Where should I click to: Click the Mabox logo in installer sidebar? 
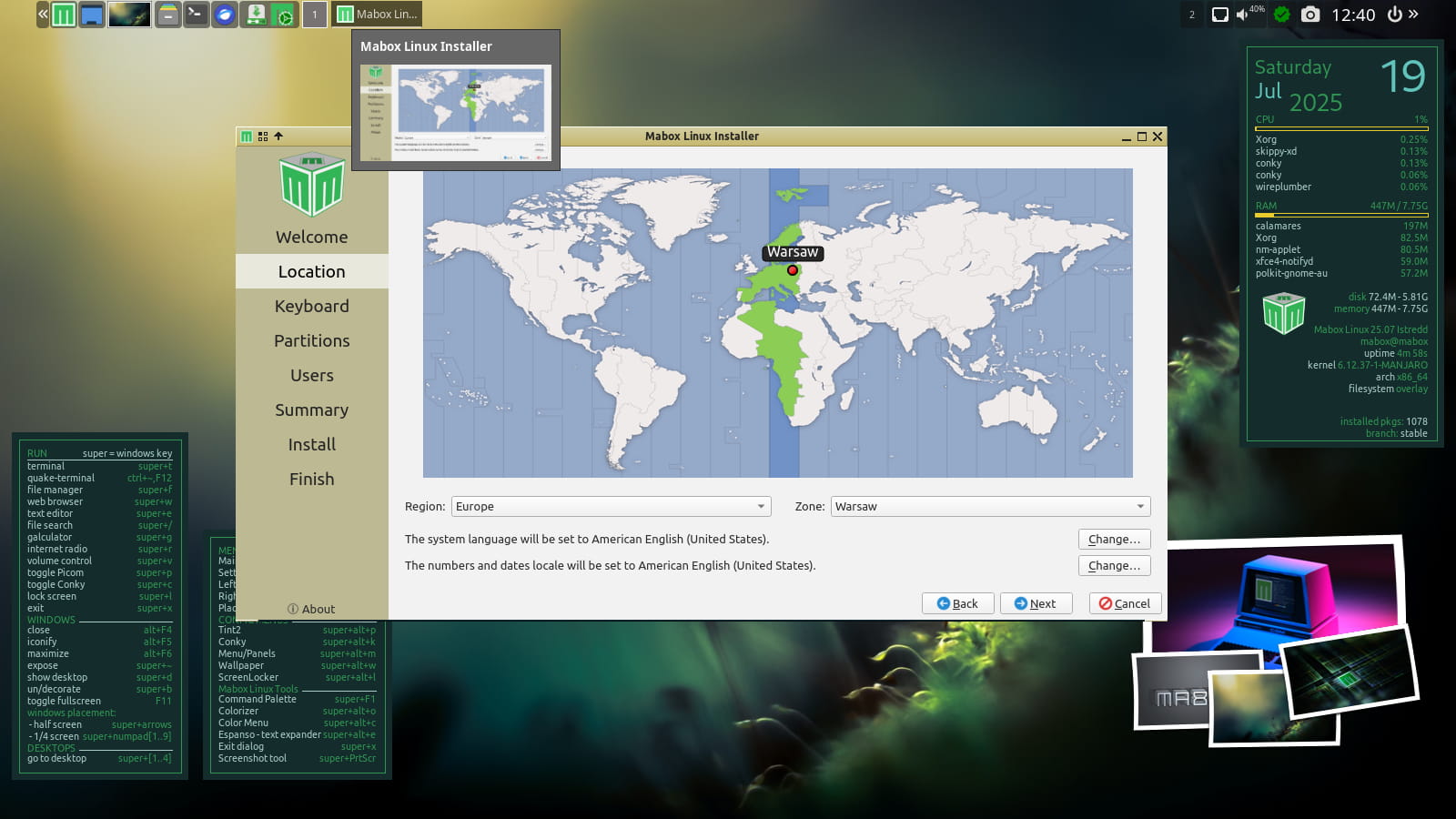click(312, 184)
